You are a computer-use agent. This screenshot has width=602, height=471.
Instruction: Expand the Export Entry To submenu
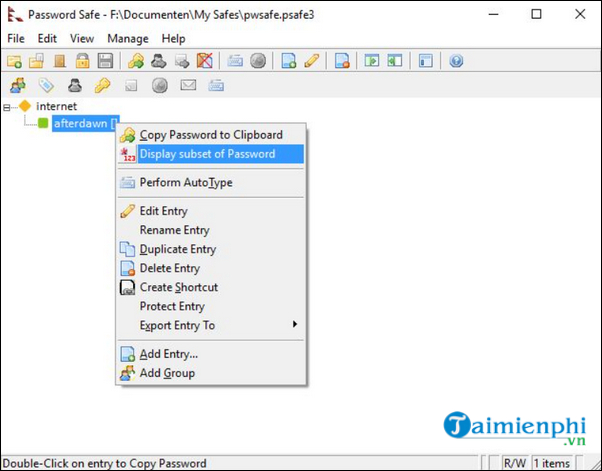pyautogui.click(x=211, y=326)
